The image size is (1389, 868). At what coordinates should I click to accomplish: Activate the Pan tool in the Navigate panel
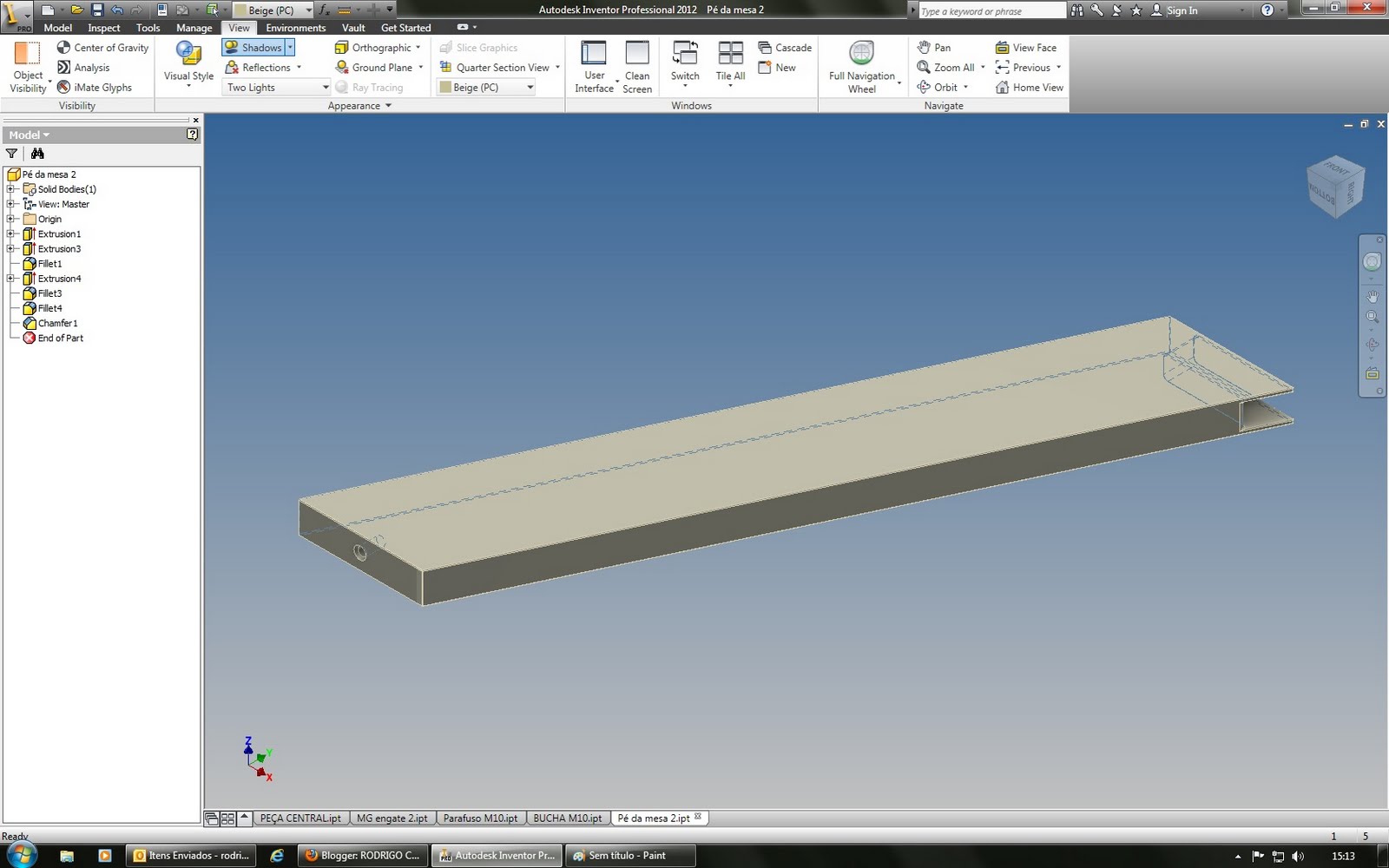(937, 47)
